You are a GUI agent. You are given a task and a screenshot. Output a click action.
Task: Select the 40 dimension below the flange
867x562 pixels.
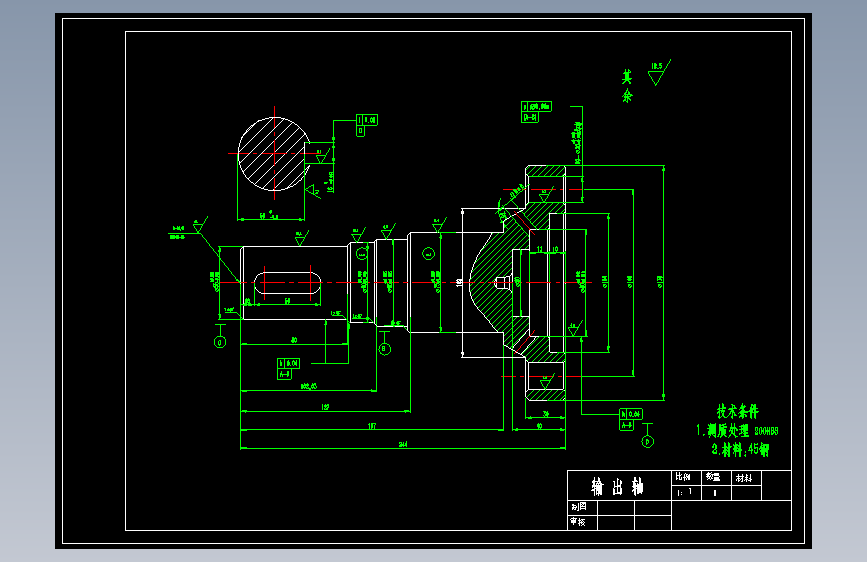tap(539, 426)
